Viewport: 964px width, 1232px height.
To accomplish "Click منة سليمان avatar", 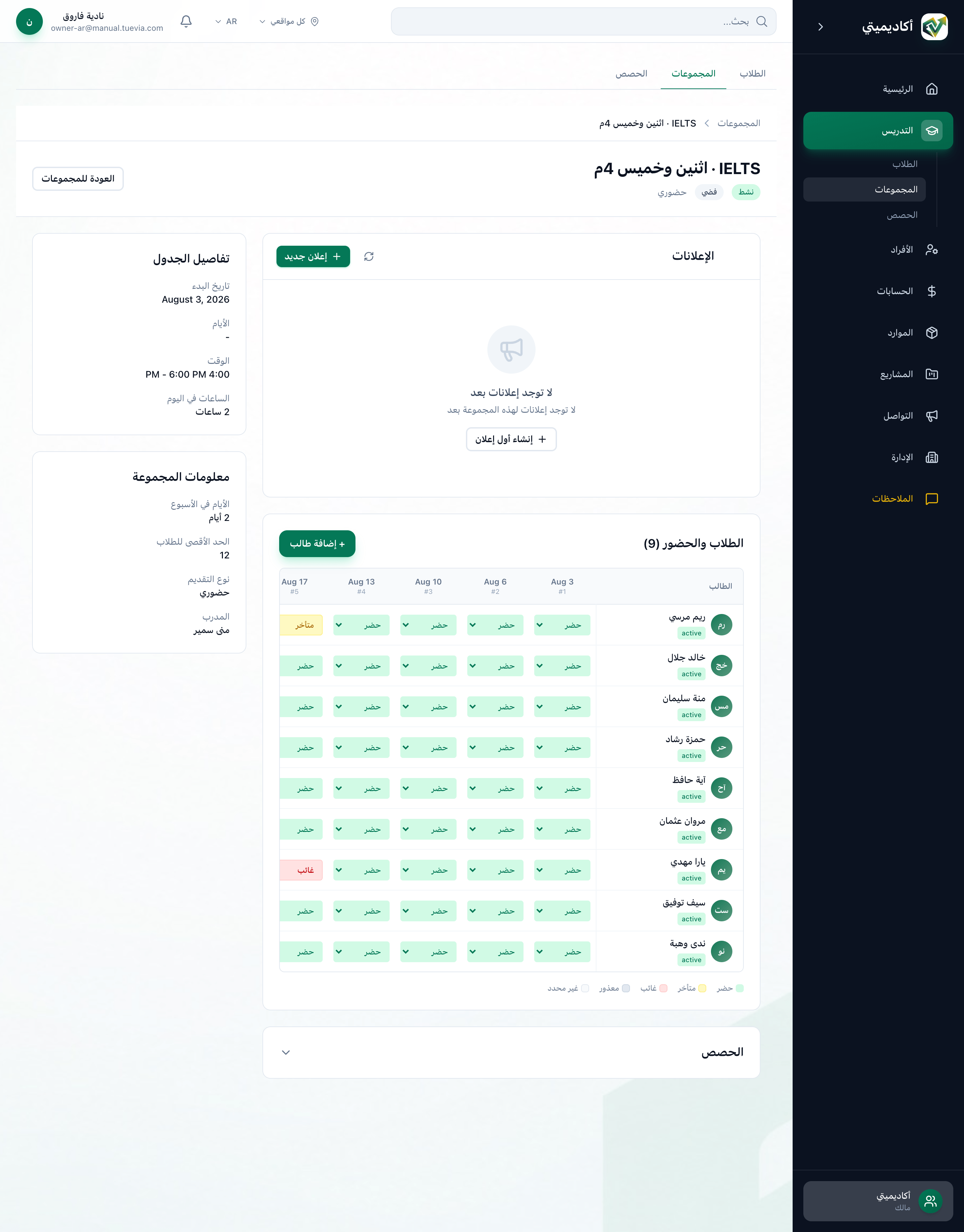I will coord(721,707).
